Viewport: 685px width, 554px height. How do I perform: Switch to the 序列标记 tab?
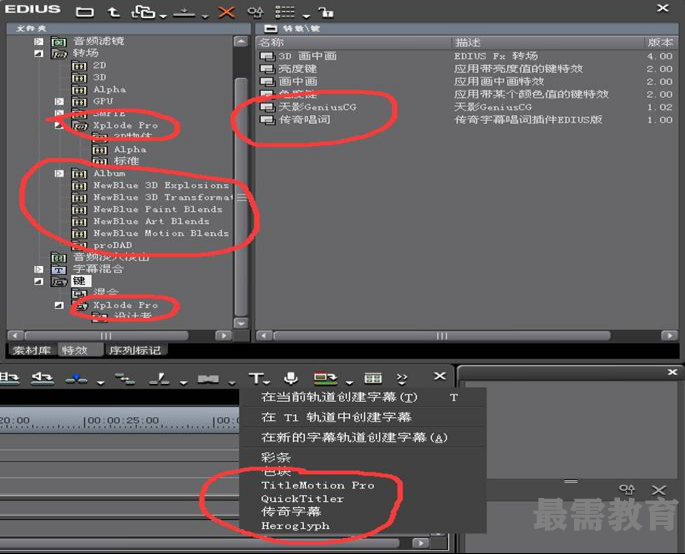[x=135, y=350]
